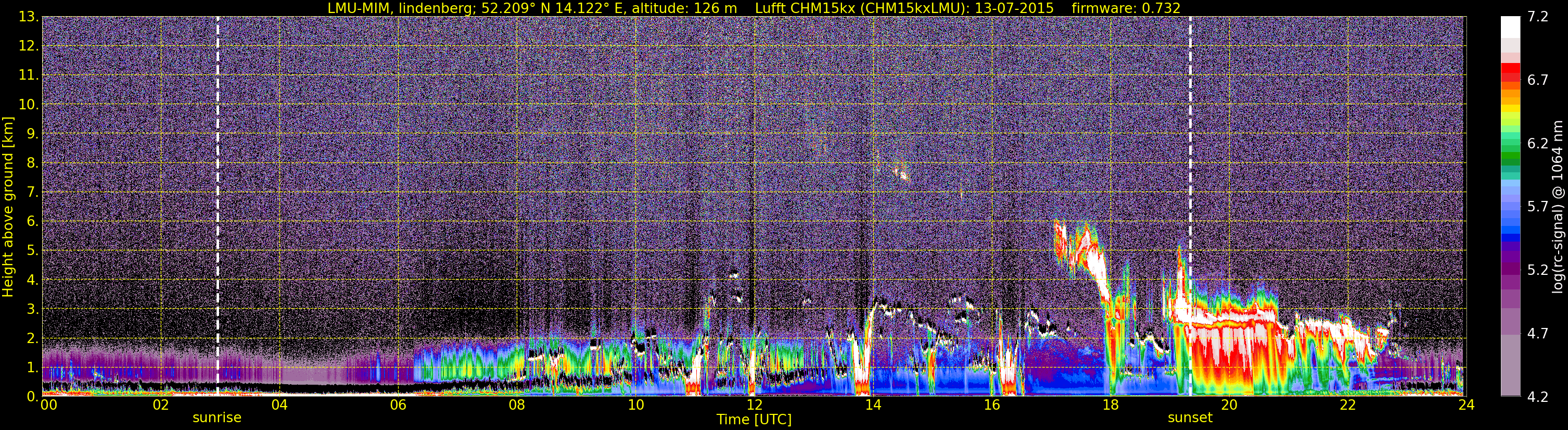The height and width of the screenshot is (430, 1568).
Task: Click the height axis tick '2.'
Action: 33,338
